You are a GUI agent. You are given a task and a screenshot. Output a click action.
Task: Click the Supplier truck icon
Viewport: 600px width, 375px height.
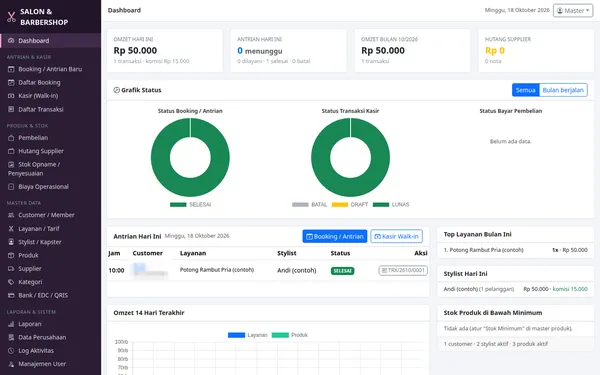tap(11, 269)
